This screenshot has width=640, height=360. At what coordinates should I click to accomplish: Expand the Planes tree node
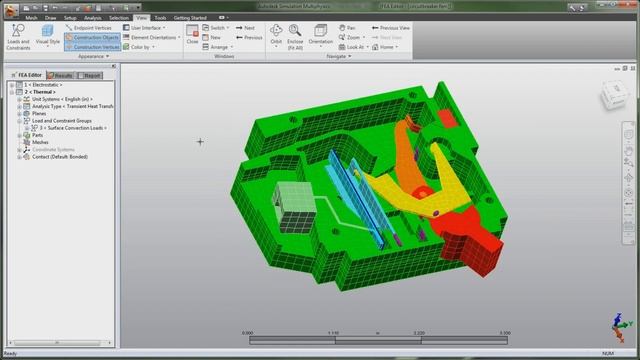click(x=19, y=113)
